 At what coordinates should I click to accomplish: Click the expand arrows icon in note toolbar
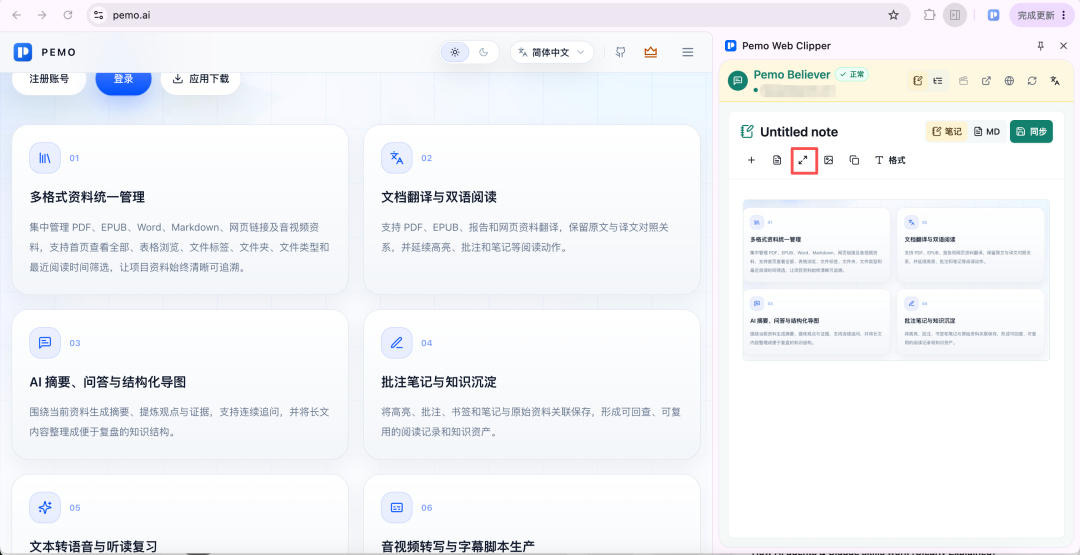pyautogui.click(x=803, y=160)
